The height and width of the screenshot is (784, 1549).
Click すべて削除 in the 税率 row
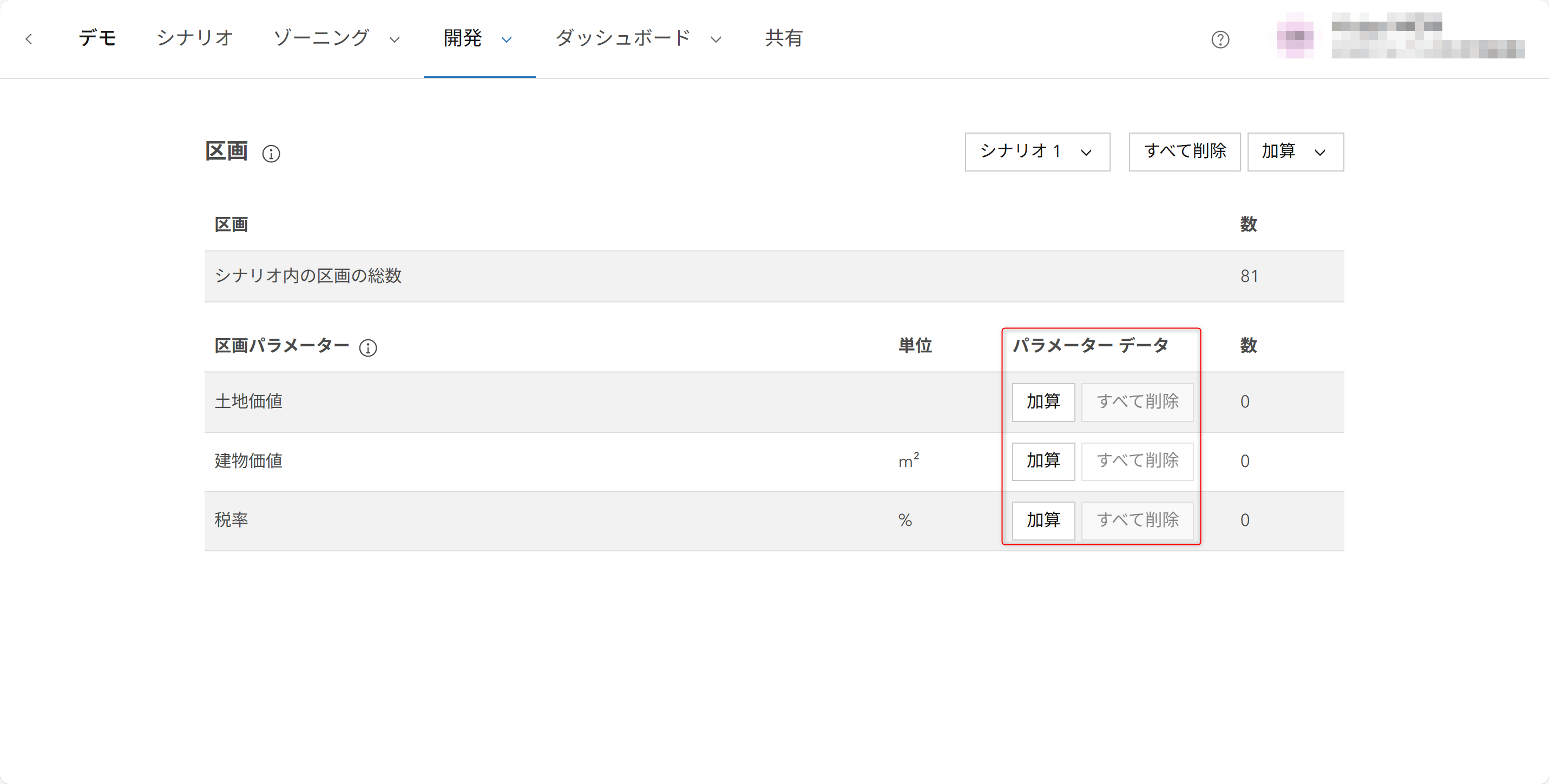coord(1137,520)
